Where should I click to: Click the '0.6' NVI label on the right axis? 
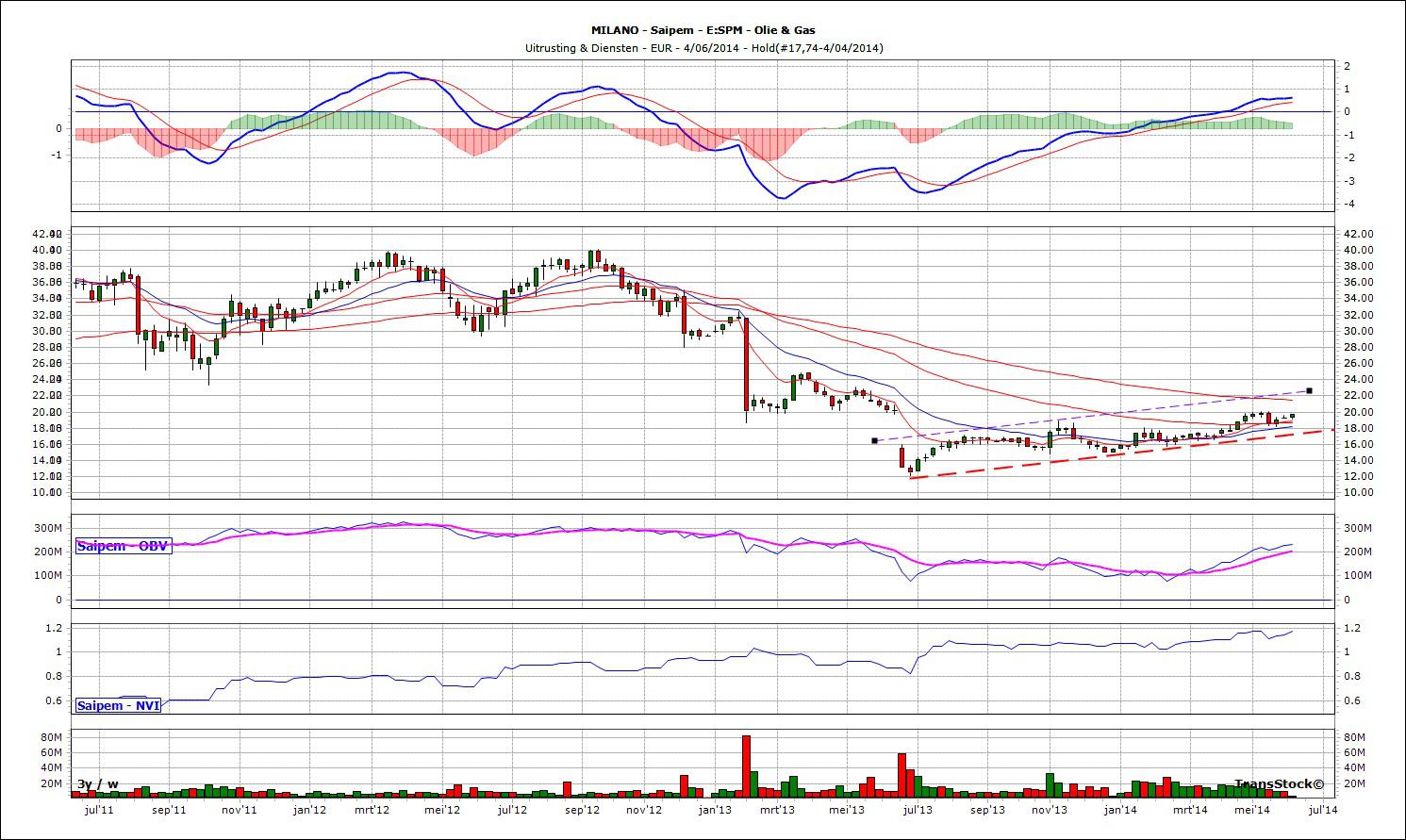pos(1351,700)
